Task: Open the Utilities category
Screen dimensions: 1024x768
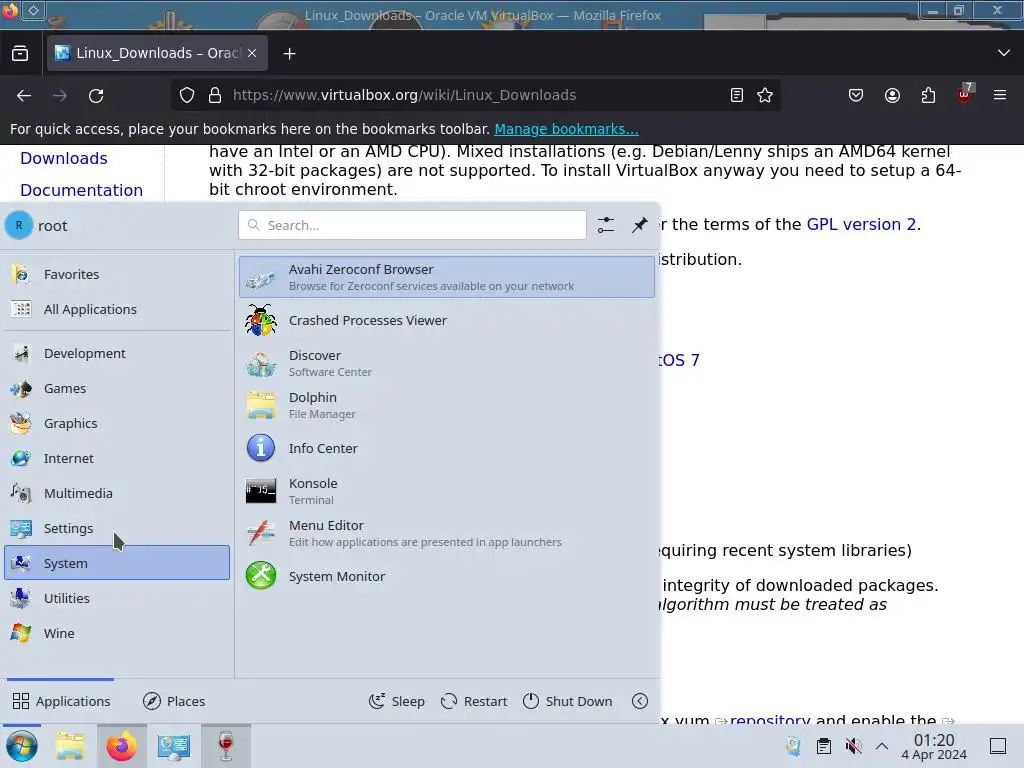Action: [117, 598]
